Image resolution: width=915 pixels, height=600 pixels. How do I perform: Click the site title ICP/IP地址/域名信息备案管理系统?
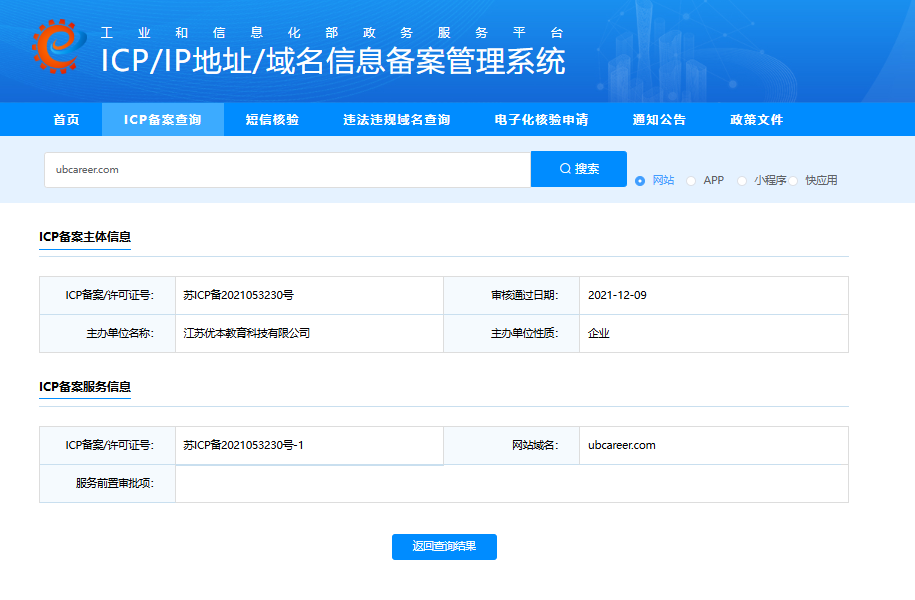click(x=333, y=61)
